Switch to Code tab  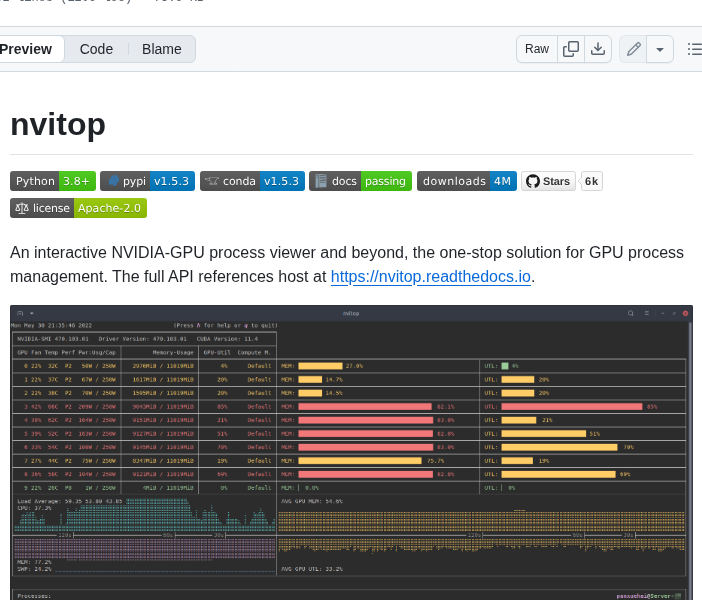pyautogui.click(x=96, y=49)
